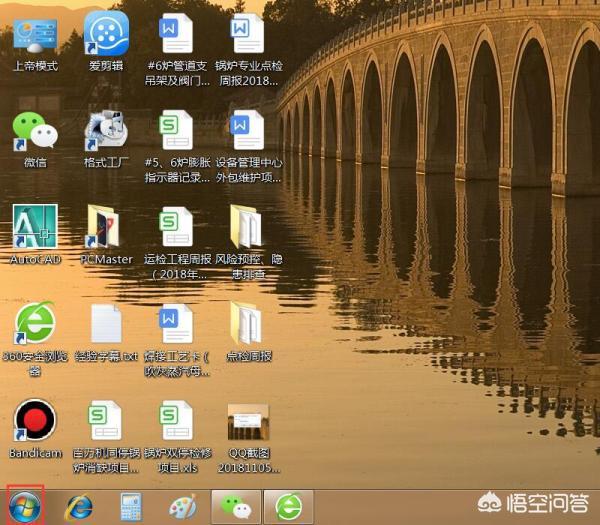Image resolution: width=600 pixels, height=525 pixels.
Task: Select the PCMaster desktop icon
Action: (106, 228)
